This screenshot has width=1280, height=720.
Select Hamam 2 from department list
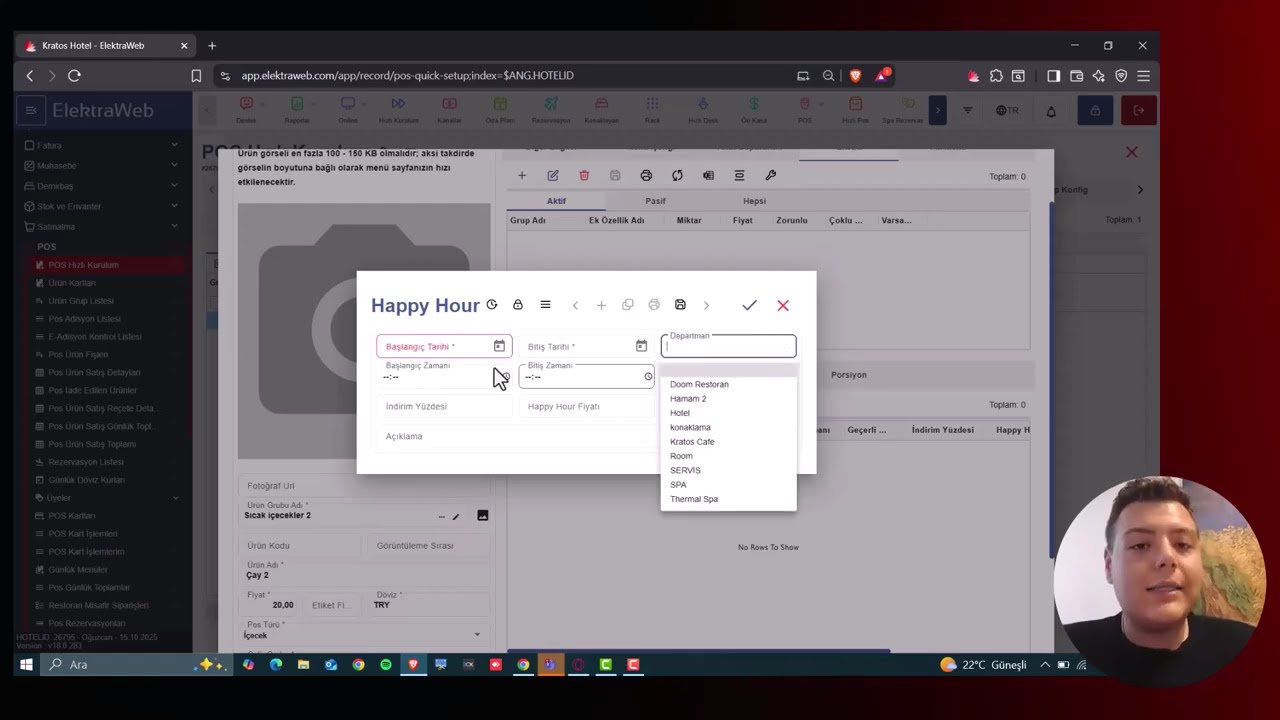688,399
